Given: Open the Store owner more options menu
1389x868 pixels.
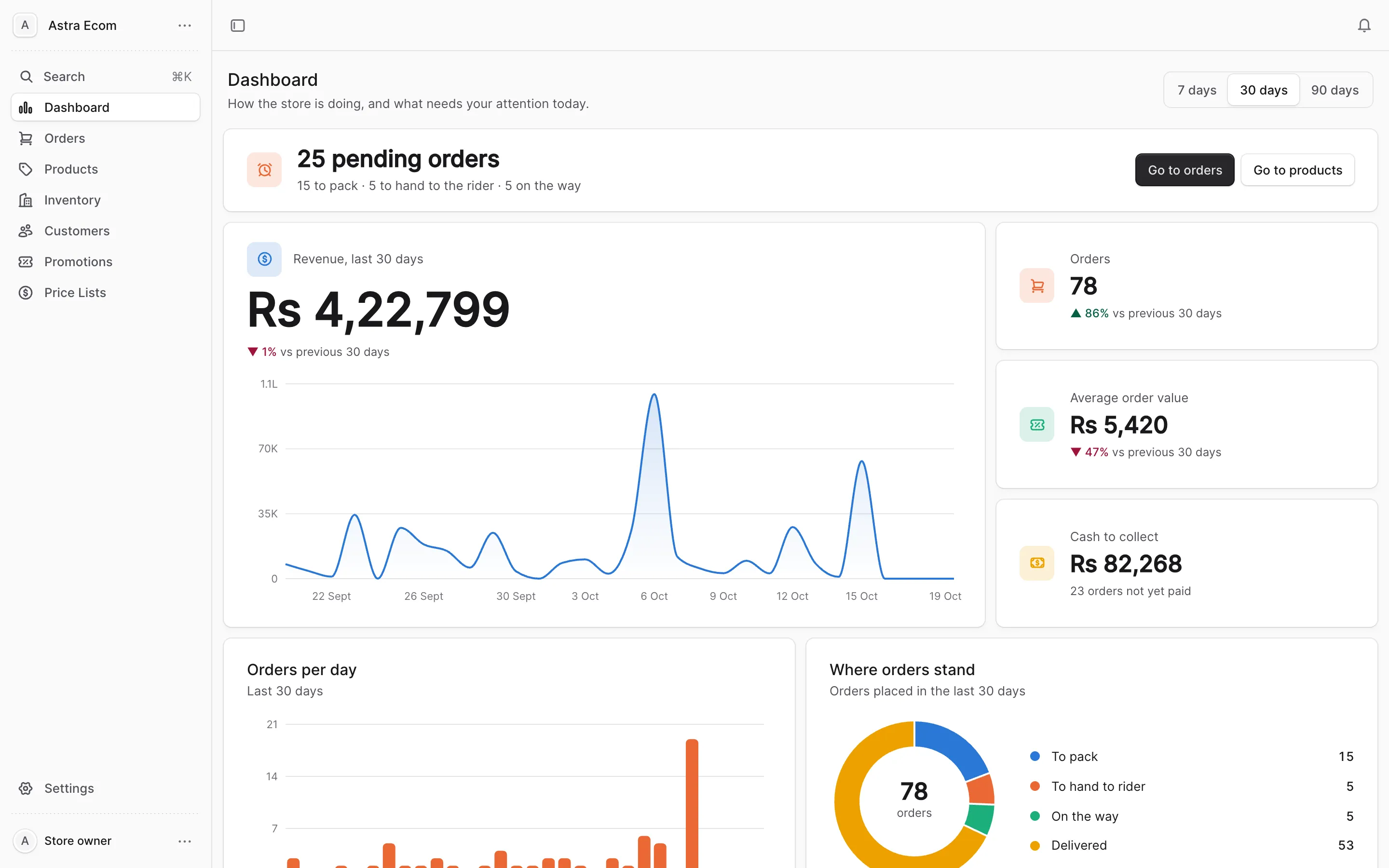Looking at the screenshot, I should (x=184, y=841).
